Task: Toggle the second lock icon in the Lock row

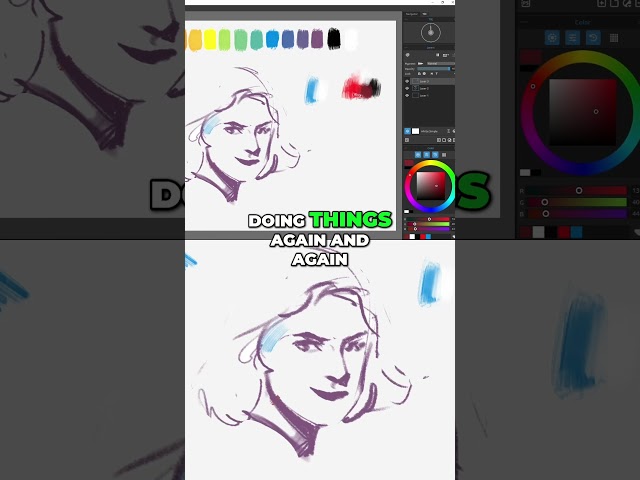Action: (424, 73)
